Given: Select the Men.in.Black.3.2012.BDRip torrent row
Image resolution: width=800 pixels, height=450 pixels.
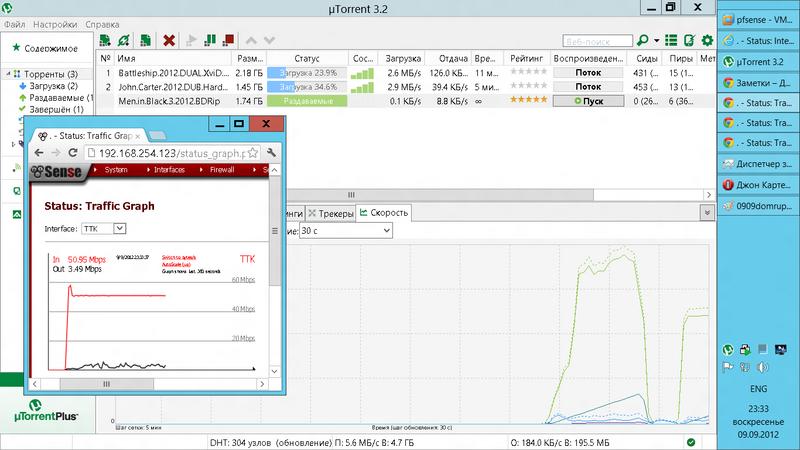Looking at the screenshot, I should click(406, 101).
